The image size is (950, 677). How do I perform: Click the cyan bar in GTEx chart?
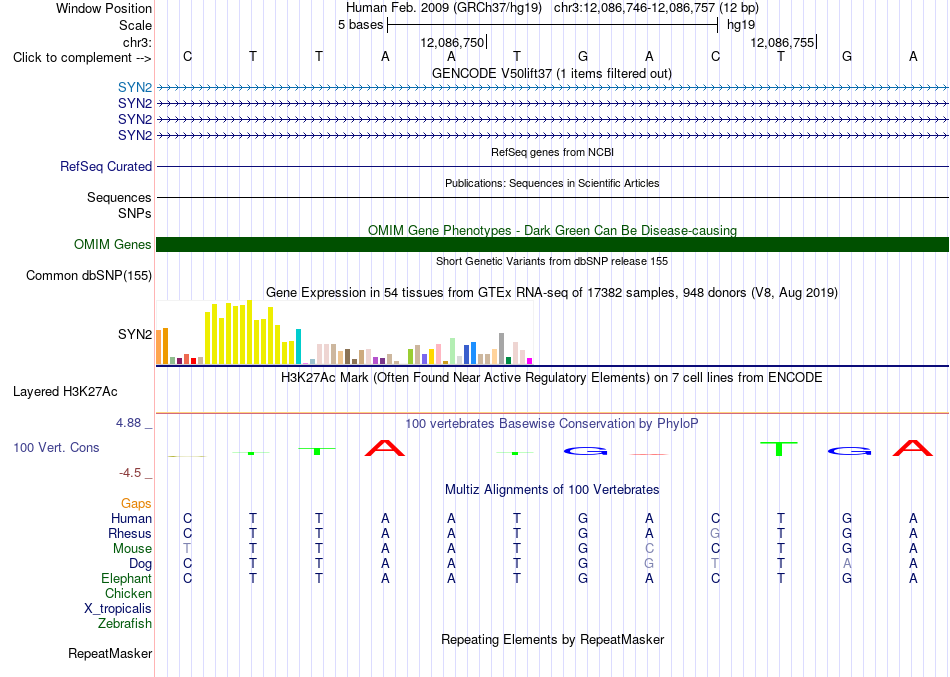298,346
